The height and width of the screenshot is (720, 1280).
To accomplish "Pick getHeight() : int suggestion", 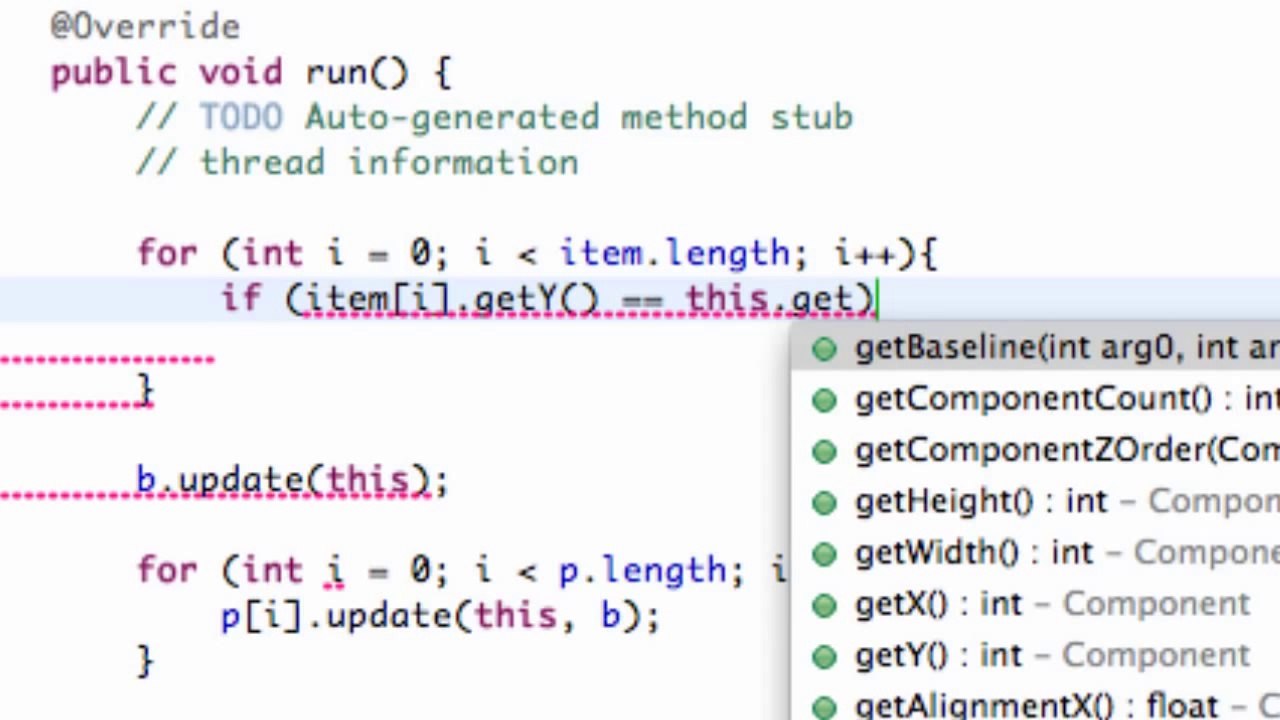I will click(x=1035, y=501).
